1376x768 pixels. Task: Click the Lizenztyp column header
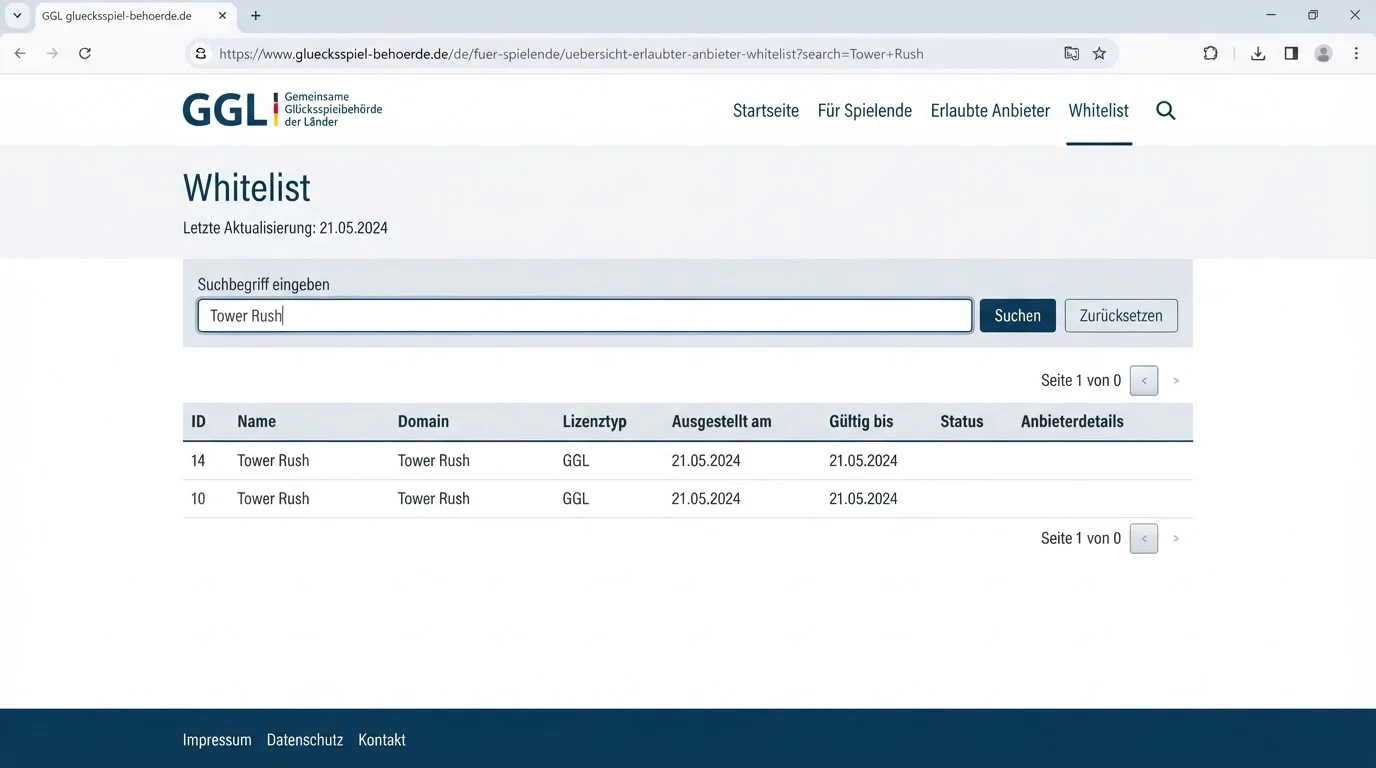pyautogui.click(x=595, y=422)
